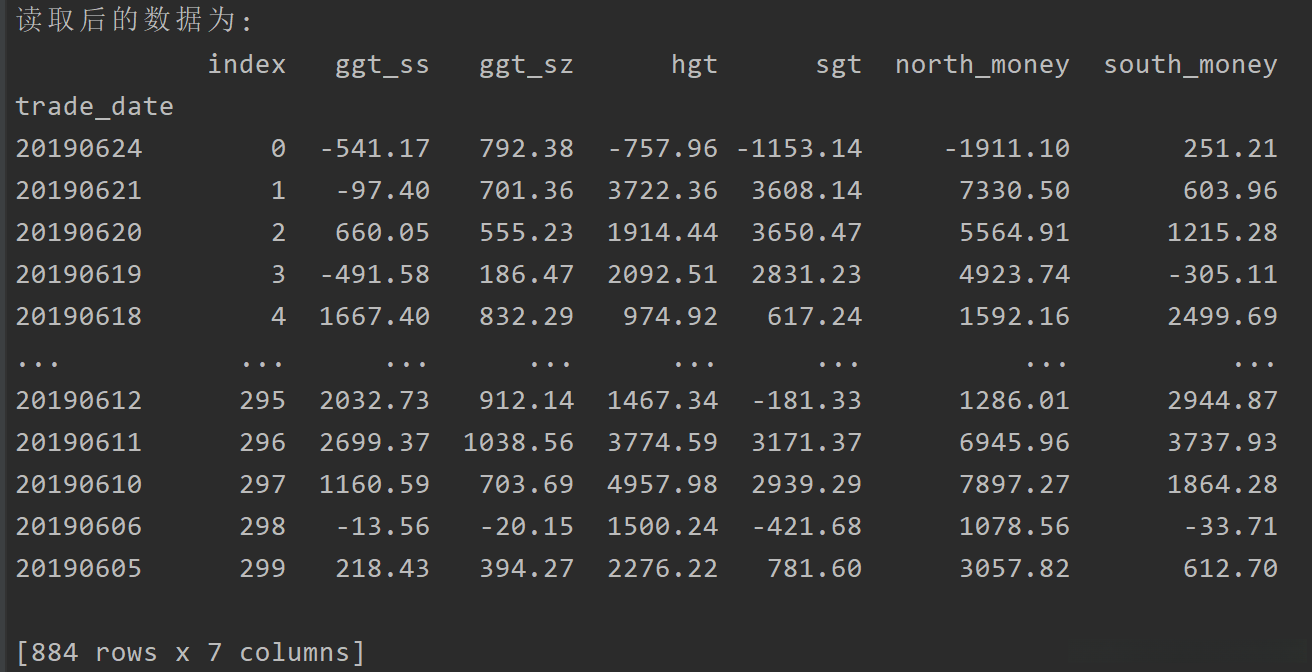Click the index column header
The image size is (1312, 672).
point(246,65)
